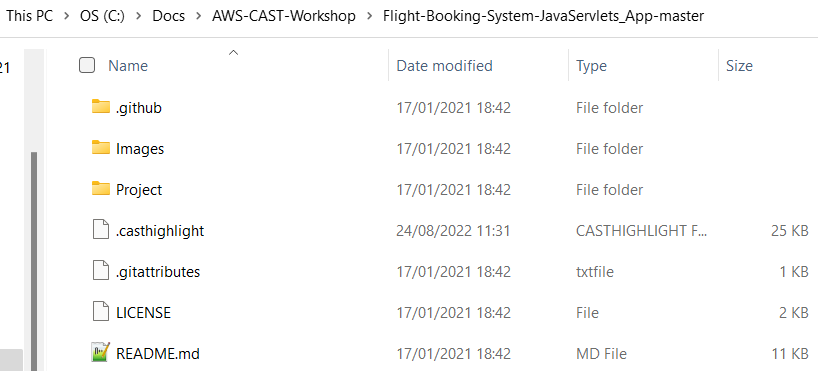The height and width of the screenshot is (371, 818).
Task: Go to AWS-CAST-Workshop in the address path
Action: [284, 16]
